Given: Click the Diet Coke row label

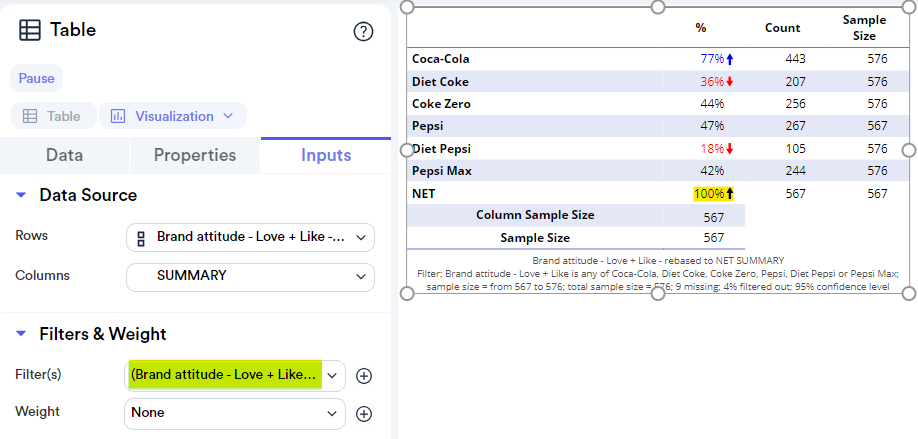Looking at the screenshot, I should pyautogui.click(x=440, y=82).
